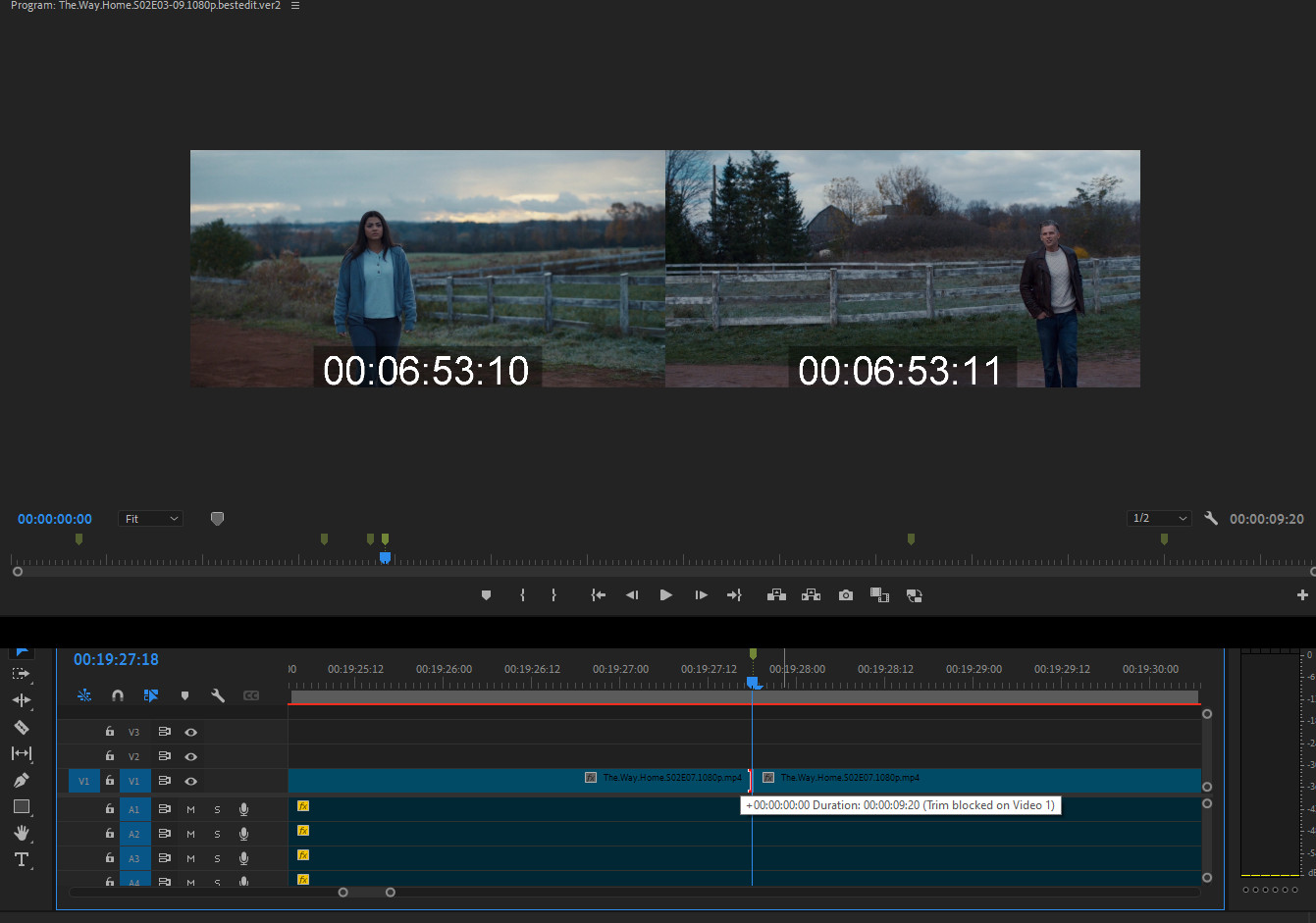Image resolution: width=1316 pixels, height=923 pixels.
Task: Click the captions CC track icon
Action: pyautogui.click(x=251, y=695)
